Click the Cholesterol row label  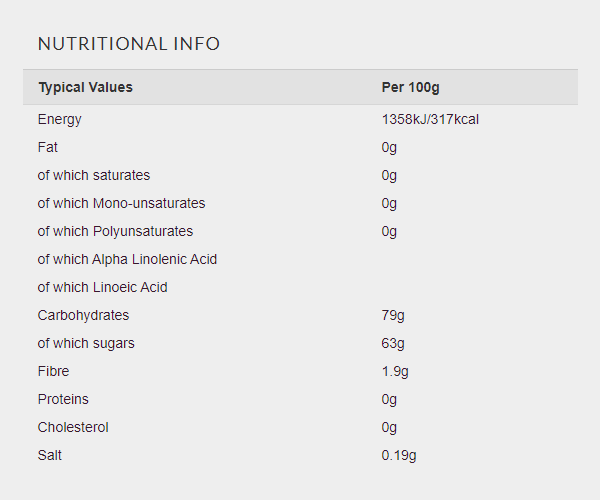point(73,427)
